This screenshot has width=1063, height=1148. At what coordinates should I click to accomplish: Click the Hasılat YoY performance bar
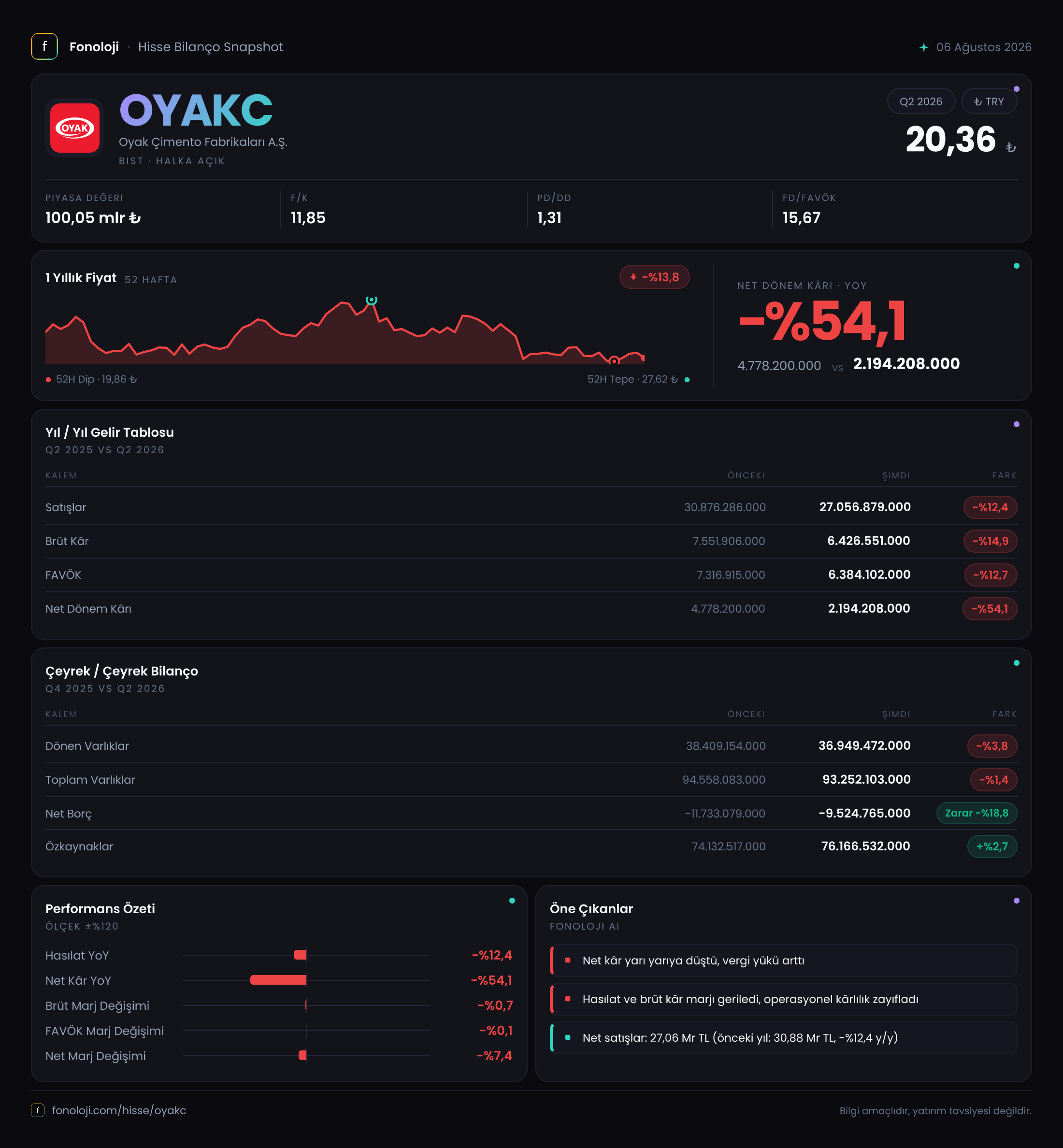click(300, 955)
